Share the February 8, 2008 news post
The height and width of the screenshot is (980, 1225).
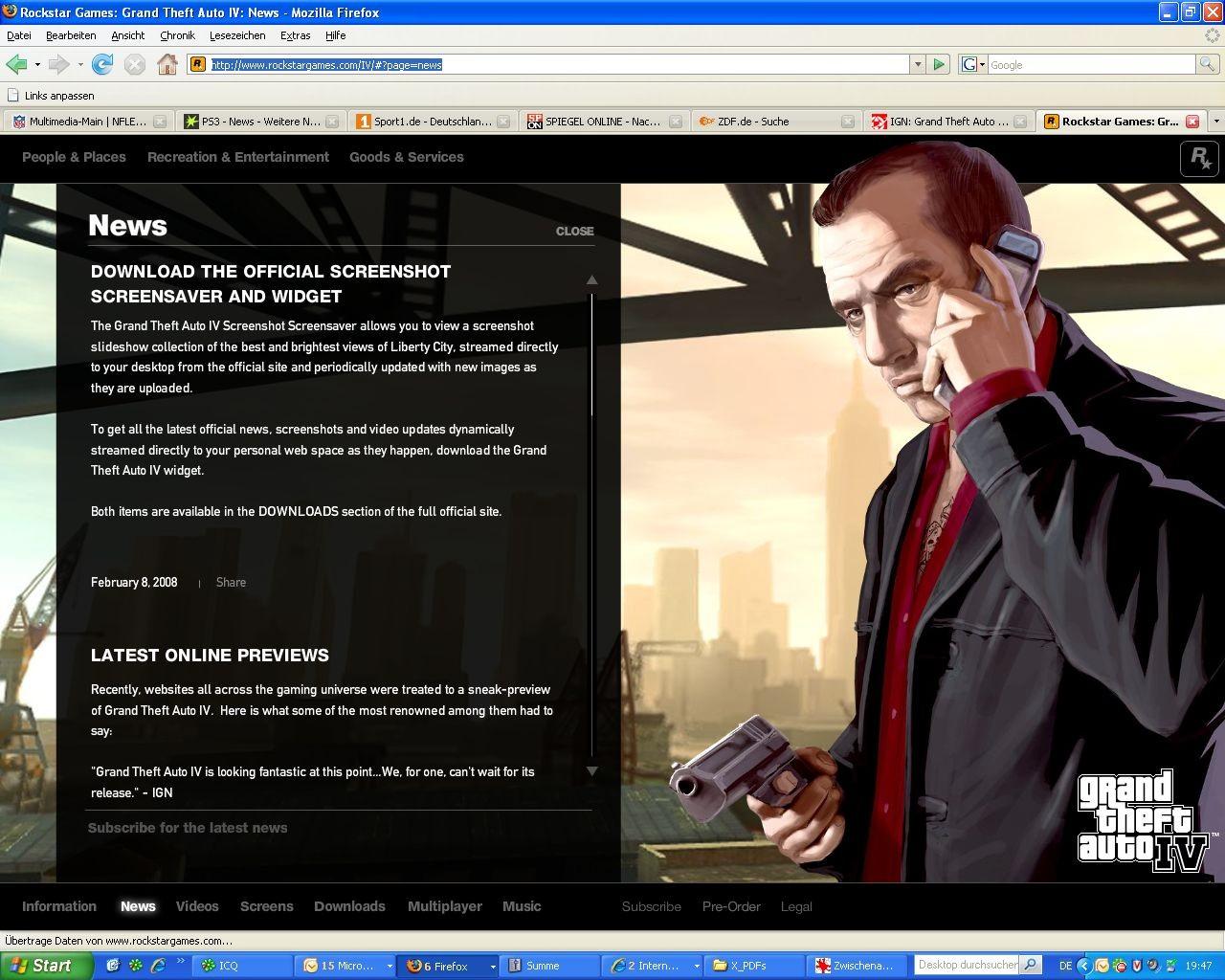click(x=231, y=582)
